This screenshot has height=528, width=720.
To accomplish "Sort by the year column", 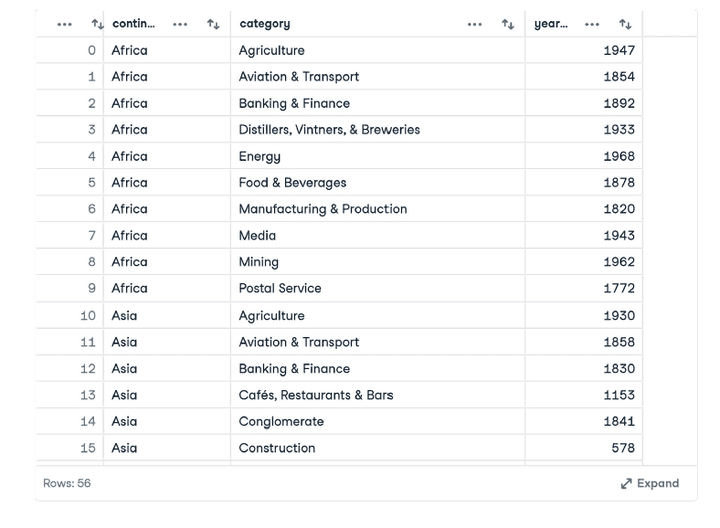I will [x=625, y=24].
